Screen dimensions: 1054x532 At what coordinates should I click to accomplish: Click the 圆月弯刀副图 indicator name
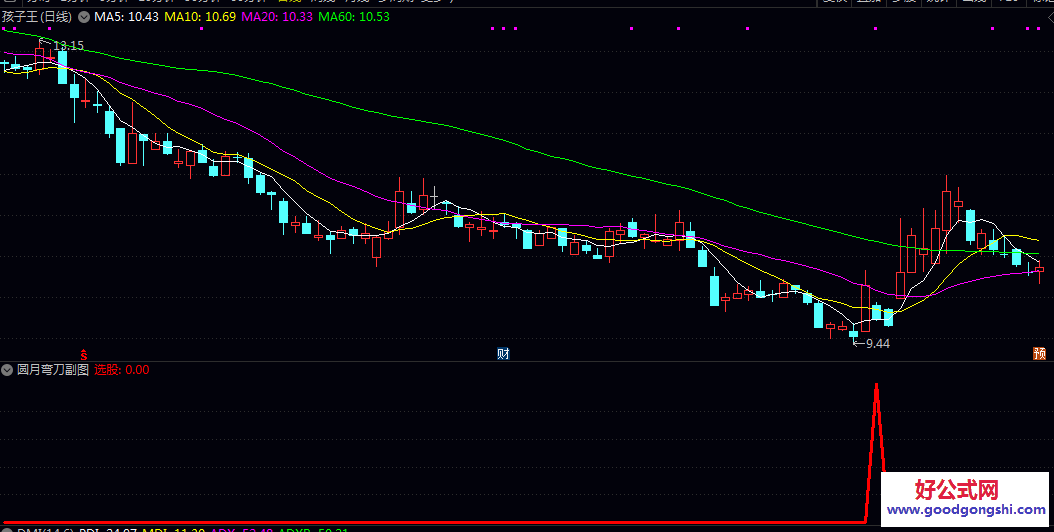pos(53,369)
